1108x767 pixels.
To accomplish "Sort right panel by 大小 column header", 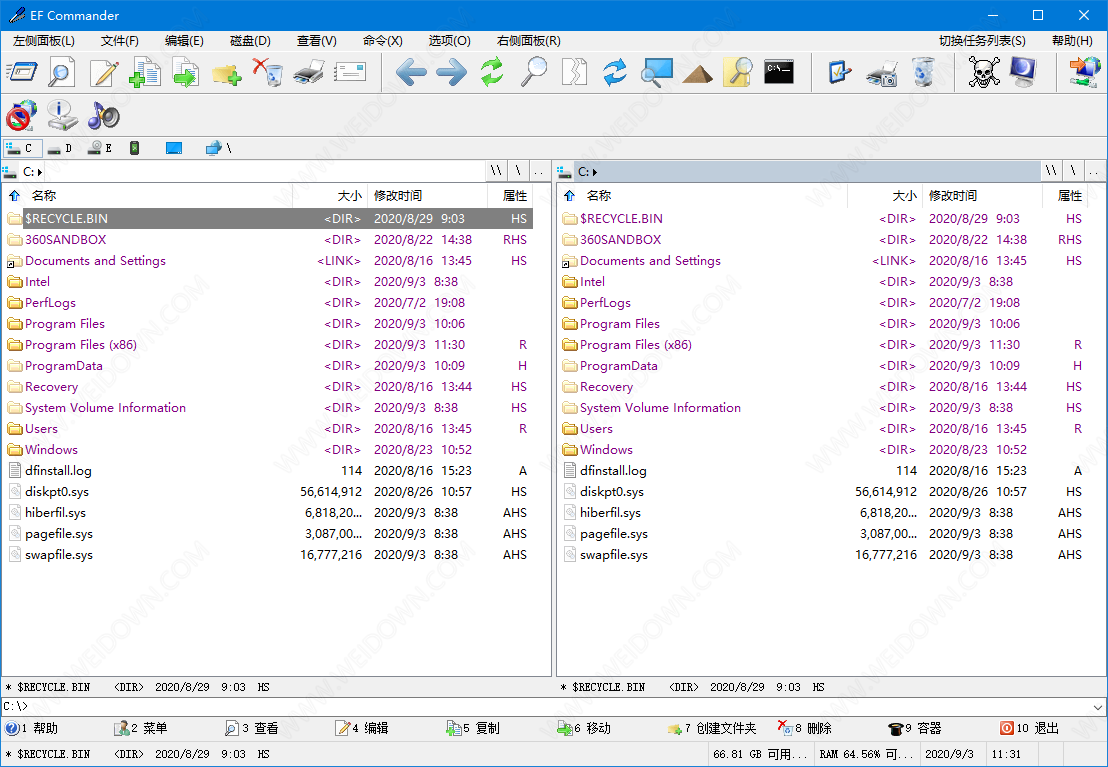I will (885, 196).
